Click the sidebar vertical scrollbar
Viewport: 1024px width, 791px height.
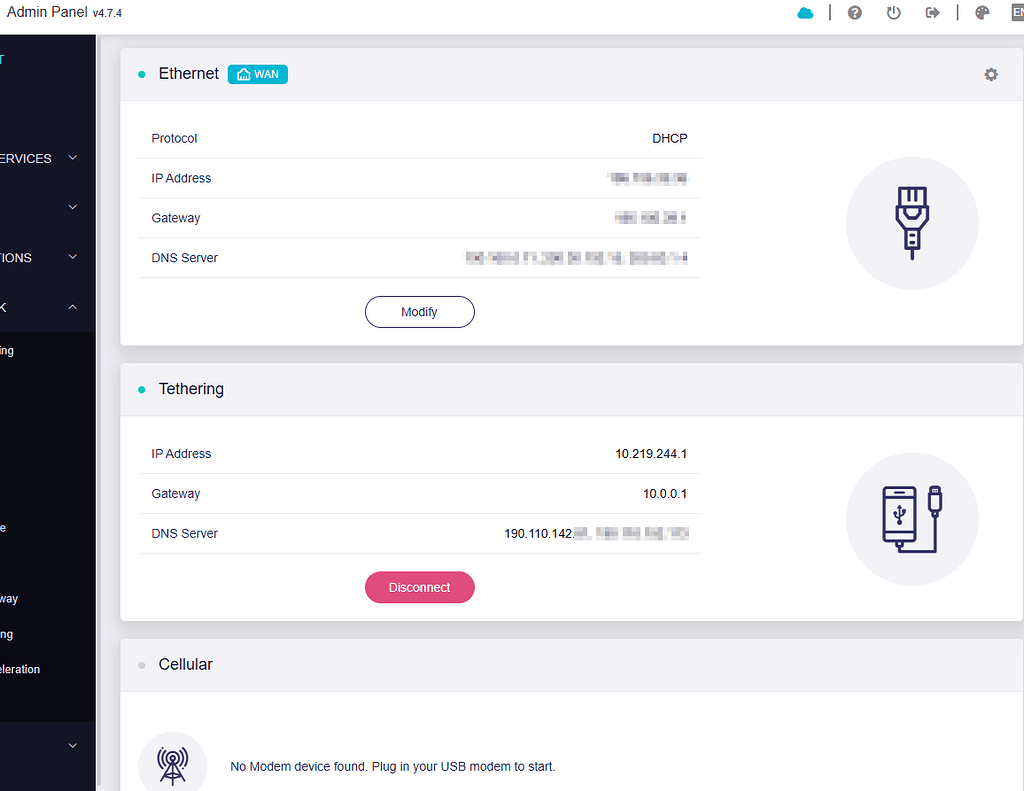[98, 400]
